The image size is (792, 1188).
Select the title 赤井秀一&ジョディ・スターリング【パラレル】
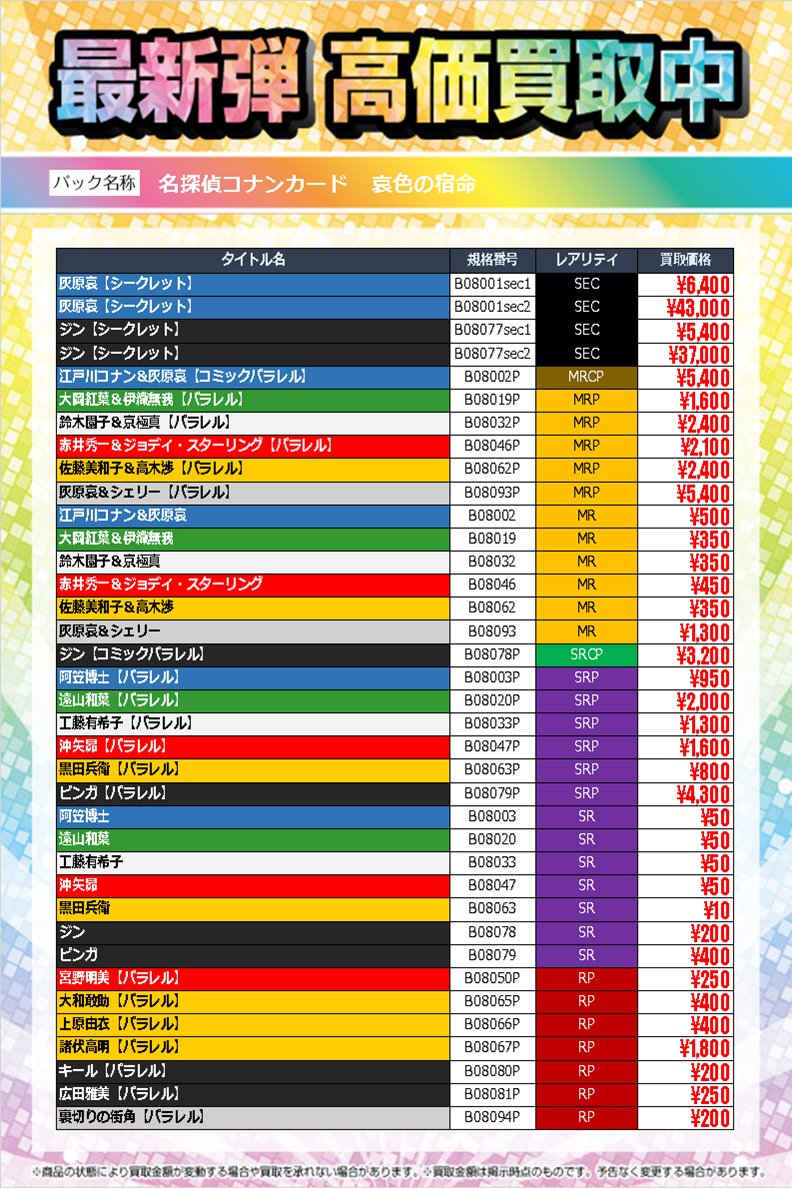pos(196,446)
